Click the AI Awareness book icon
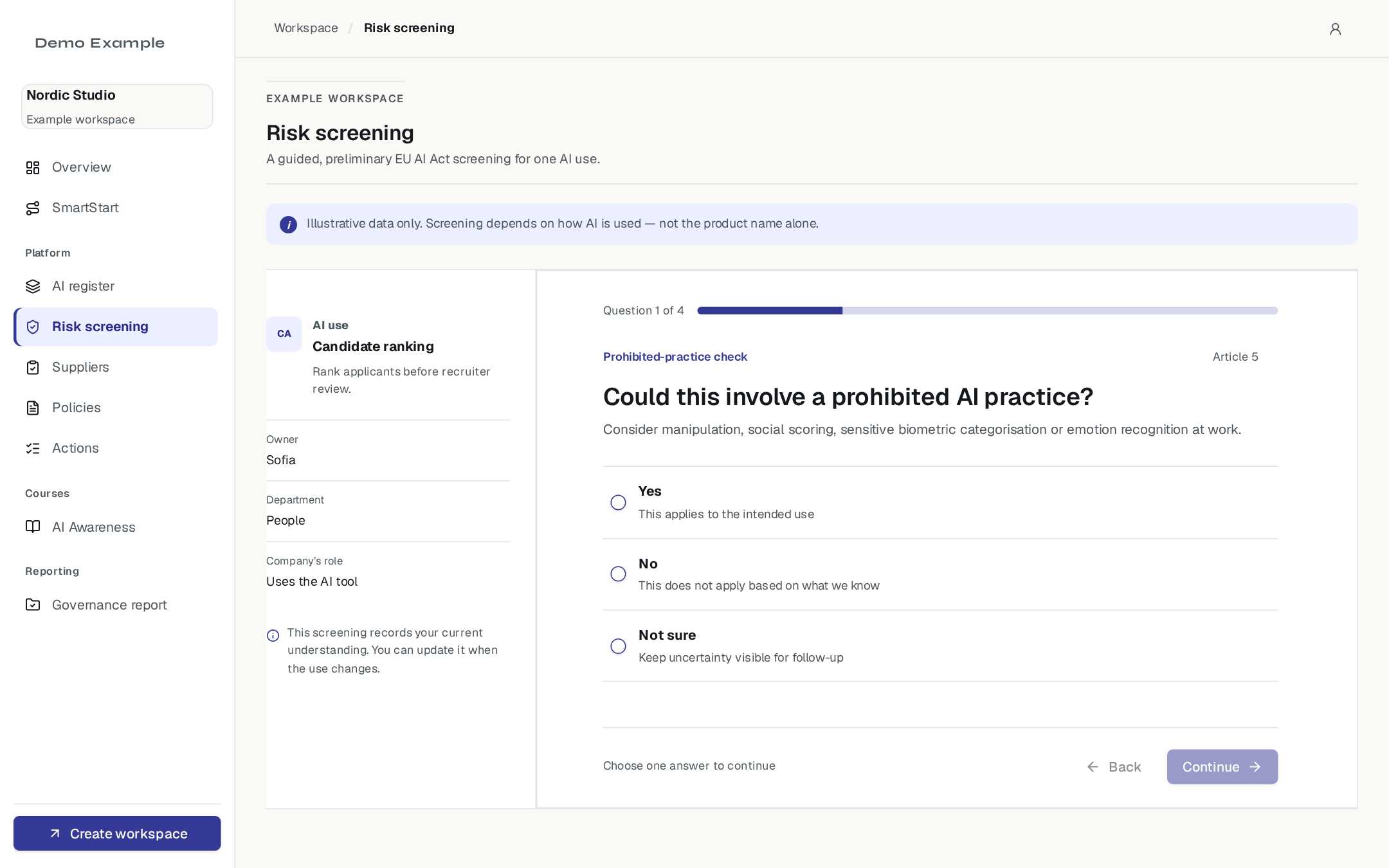The height and width of the screenshot is (868, 1389). 33,527
